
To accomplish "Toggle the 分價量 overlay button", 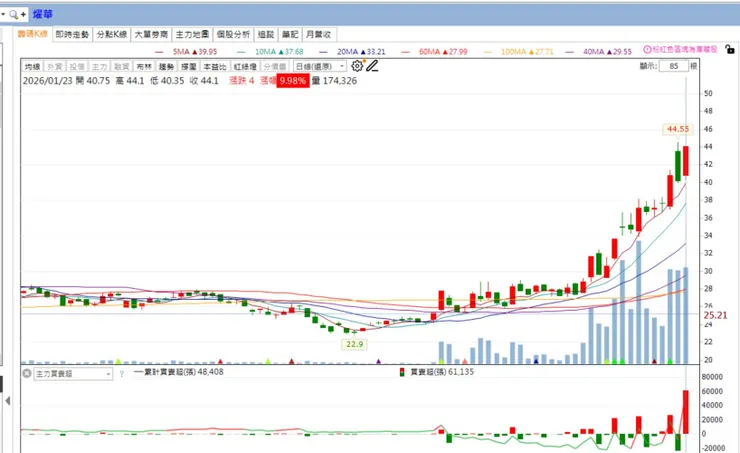I will [x=275, y=67].
